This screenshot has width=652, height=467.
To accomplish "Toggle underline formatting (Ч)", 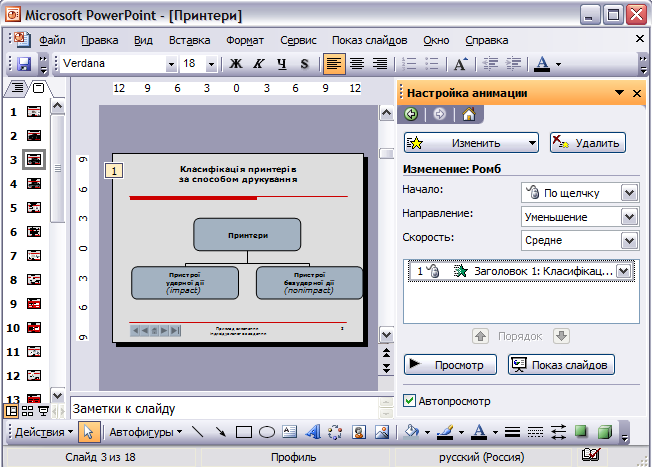I will tap(282, 64).
